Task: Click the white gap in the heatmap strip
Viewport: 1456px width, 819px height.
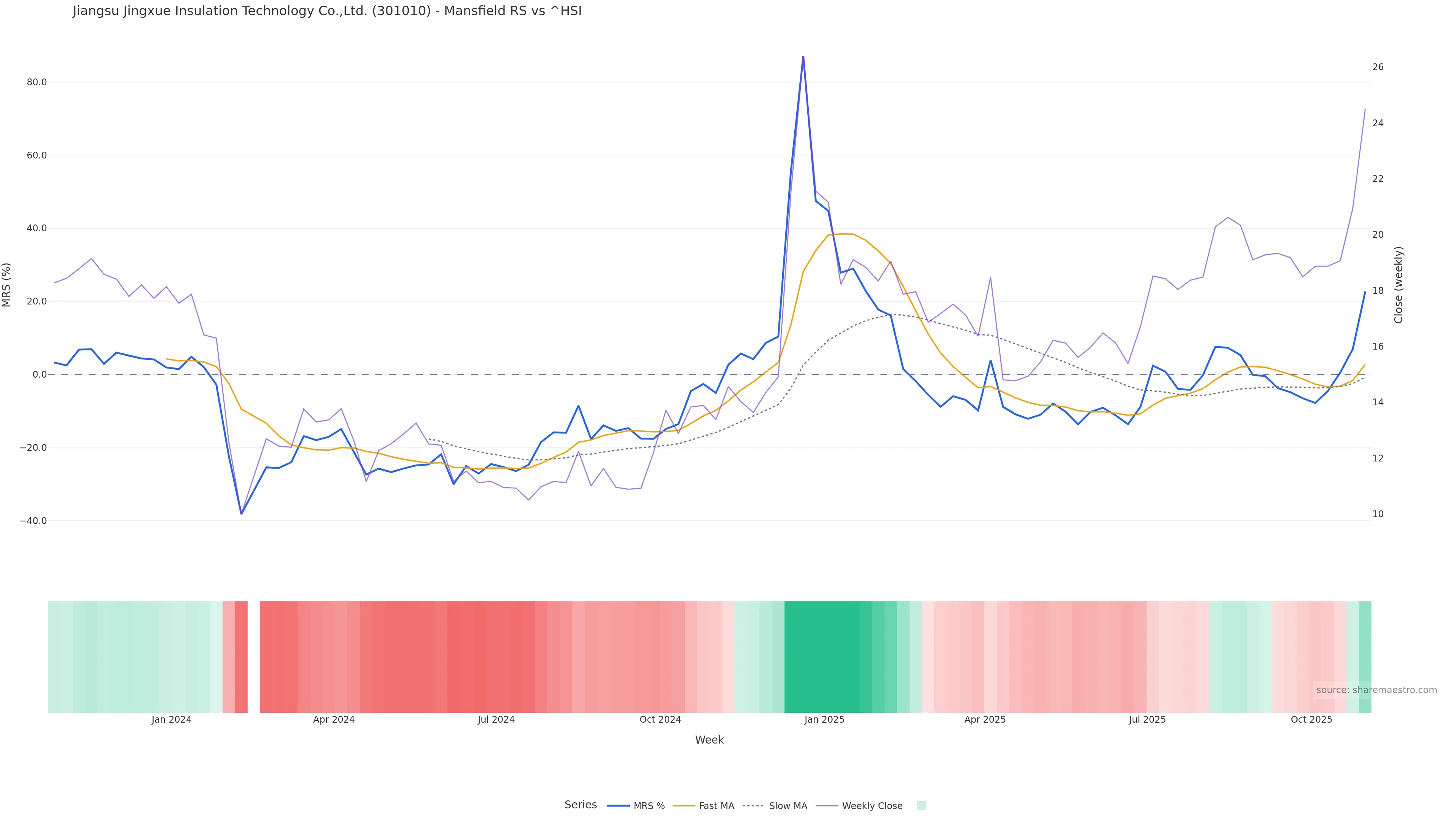Action: (254, 656)
